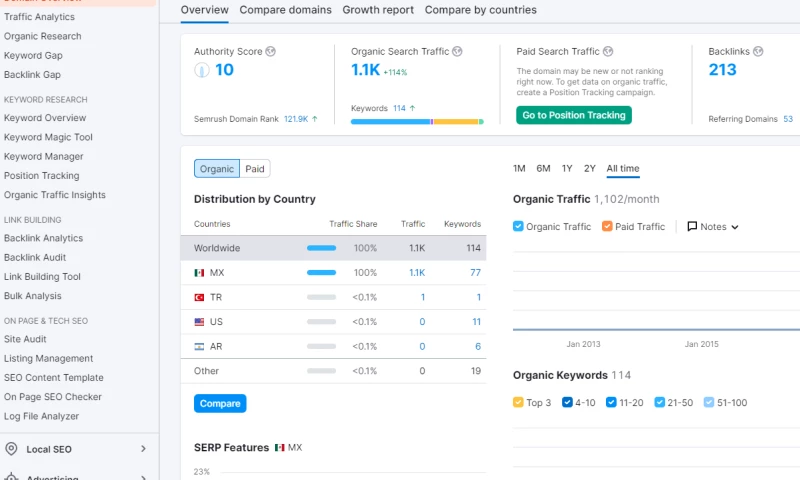Toggle the Top 3 keywords checkbox
Viewport: 800px width, 480px height.
pos(518,403)
